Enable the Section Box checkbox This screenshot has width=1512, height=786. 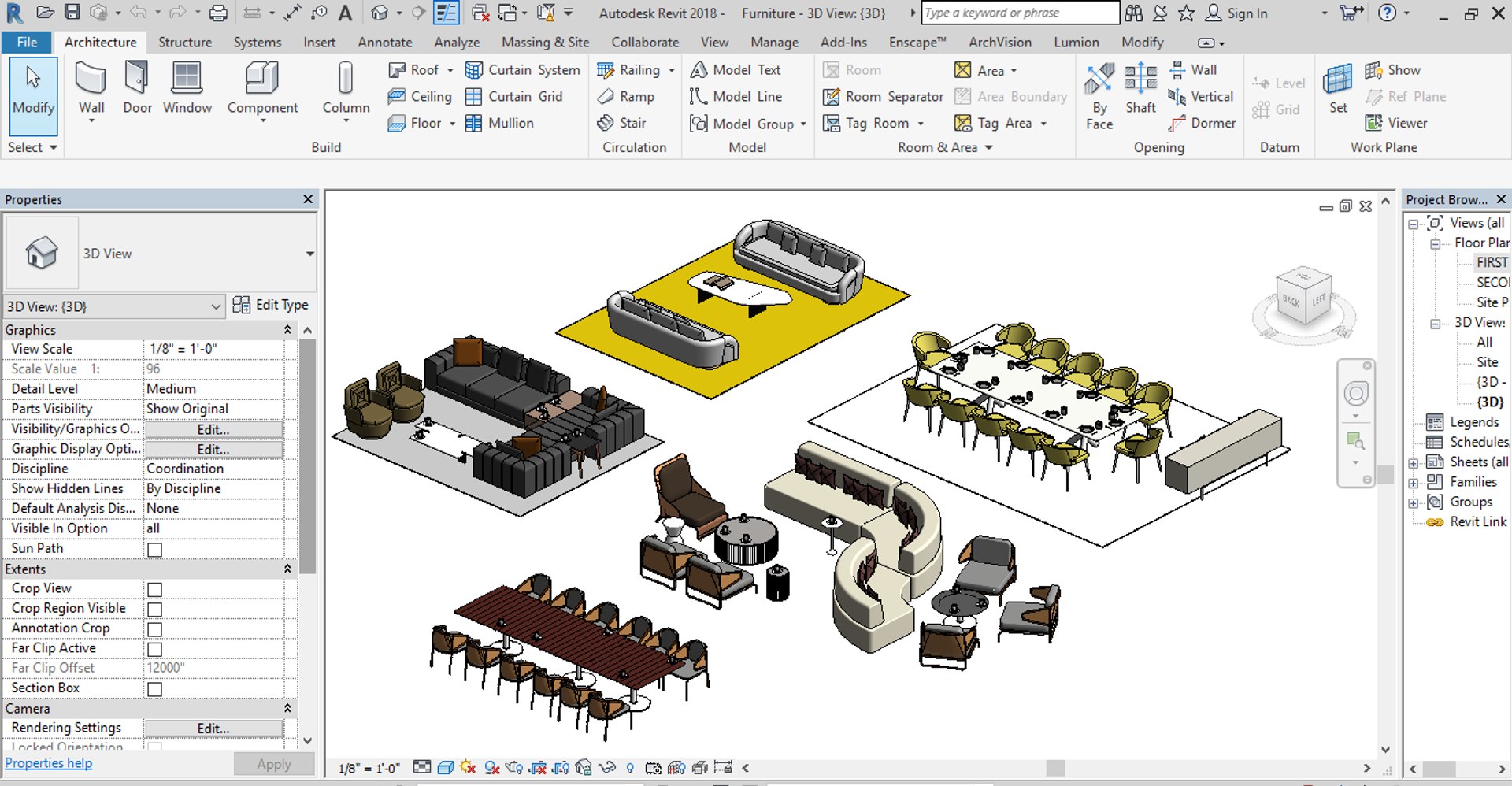coord(155,689)
